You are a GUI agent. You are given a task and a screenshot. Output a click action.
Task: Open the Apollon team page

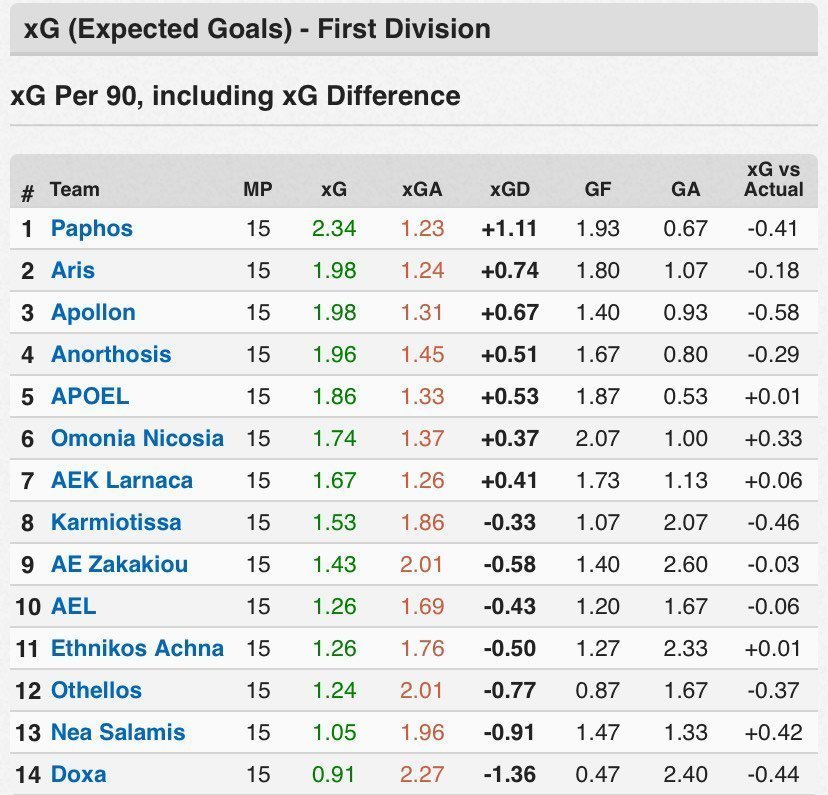click(93, 313)
